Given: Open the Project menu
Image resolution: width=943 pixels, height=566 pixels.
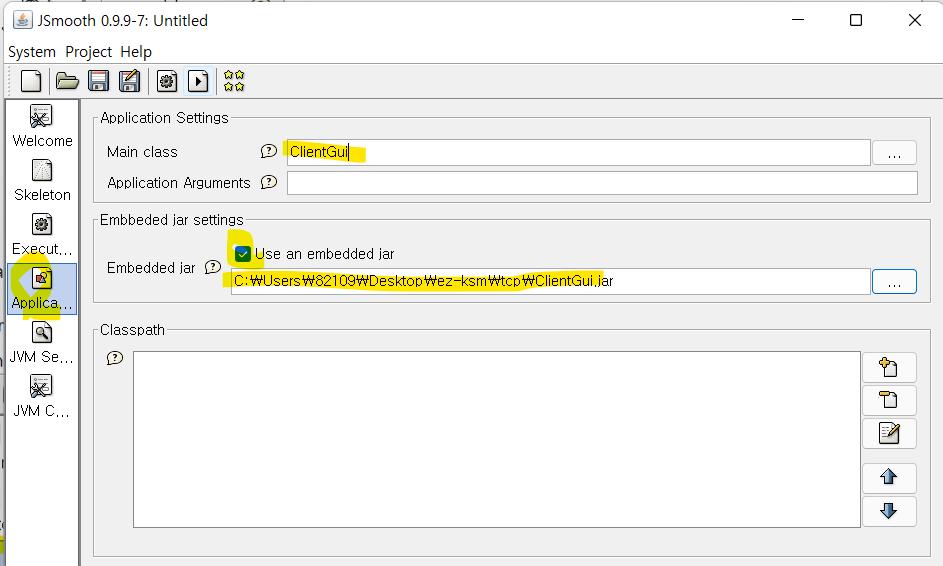Looking at the screenshot, I should click(88, 52).
